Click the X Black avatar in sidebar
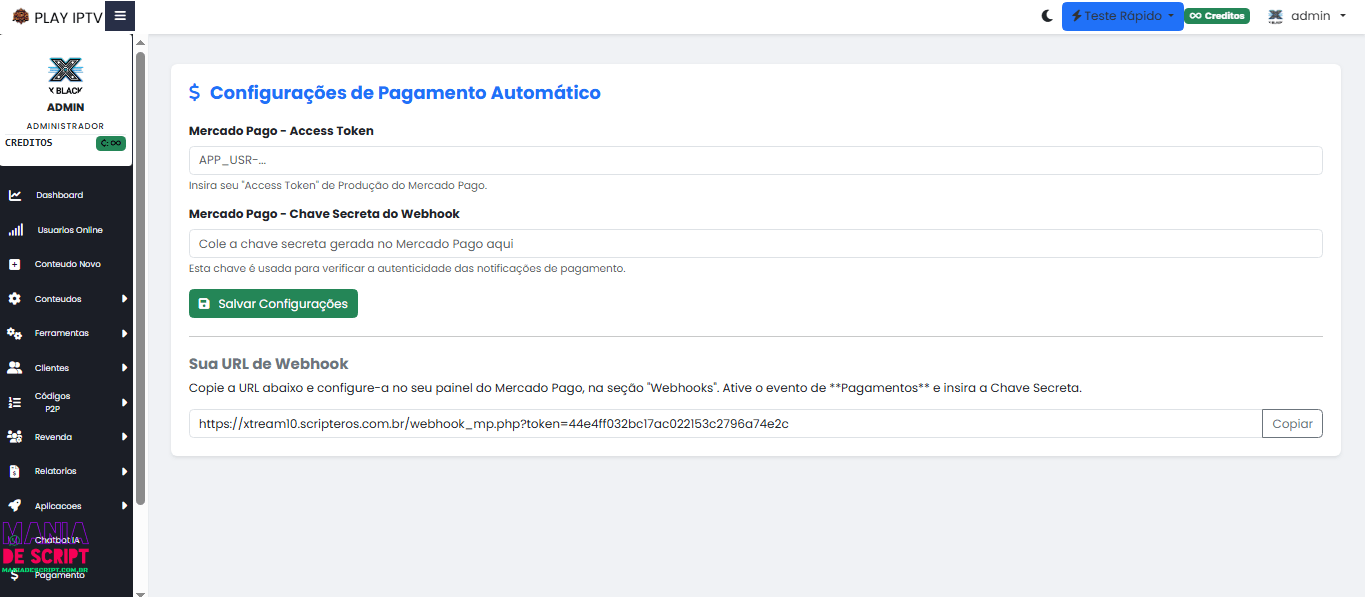This screenshot has height=597, width=1365. click(66, 74)
